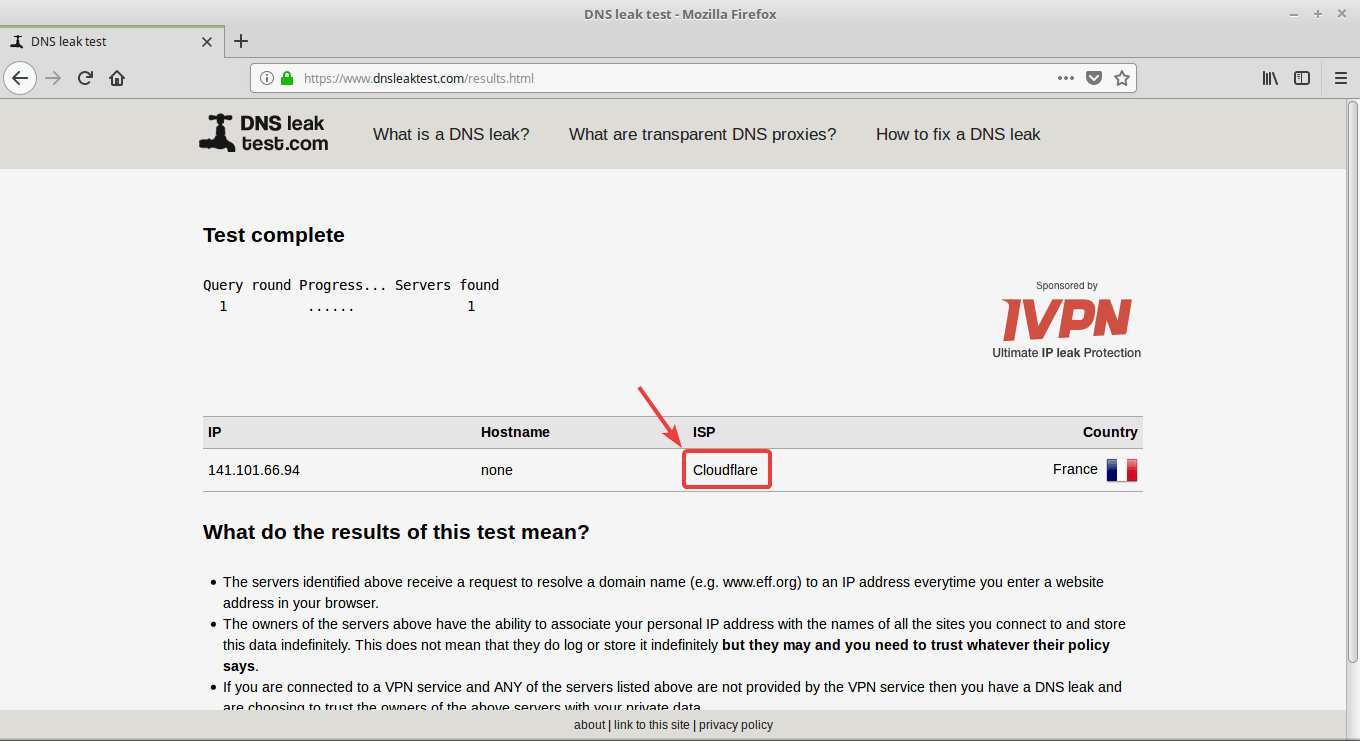This screenshot has height=741, width=1360.
Task: Open the Firefox home page
Action: pyautogui.click(x=117, y=78)
